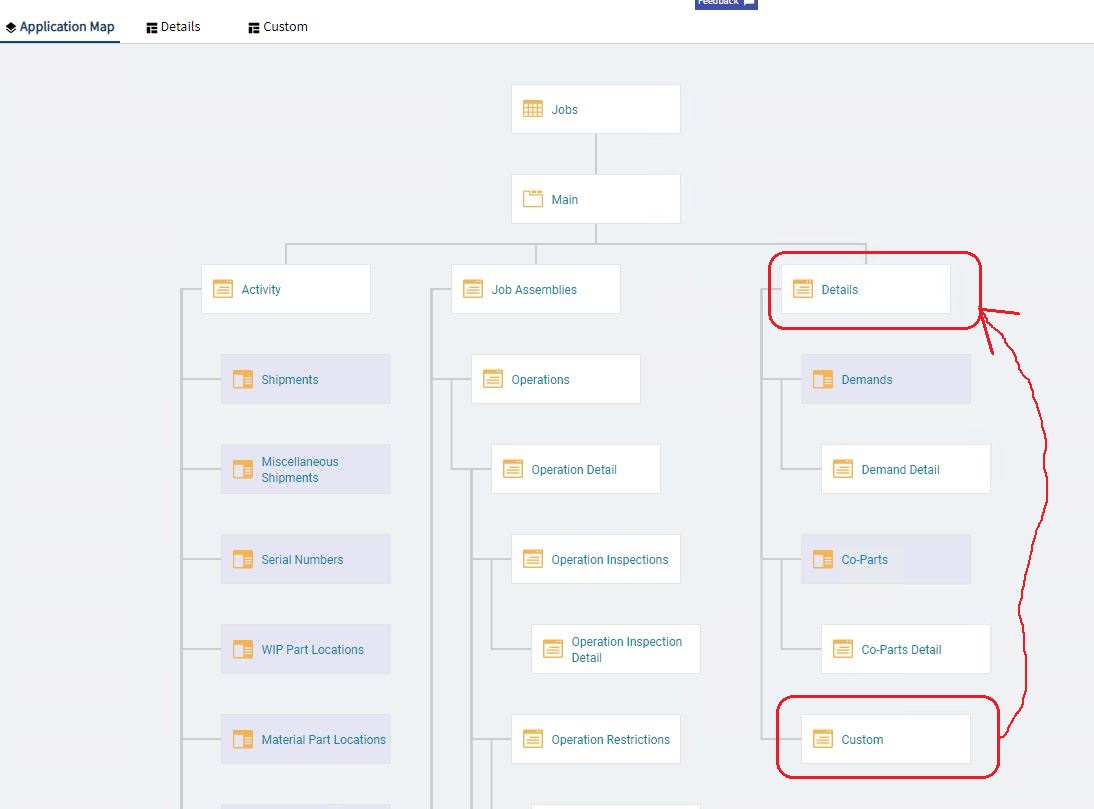Select the Jobs node label

click(x=564, y=109)
